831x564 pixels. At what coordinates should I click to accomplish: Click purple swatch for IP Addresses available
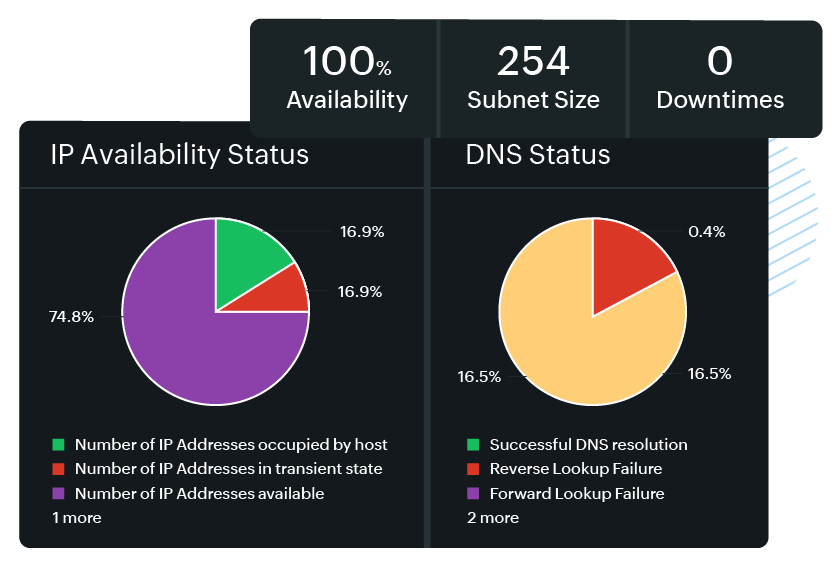point(58,493)
